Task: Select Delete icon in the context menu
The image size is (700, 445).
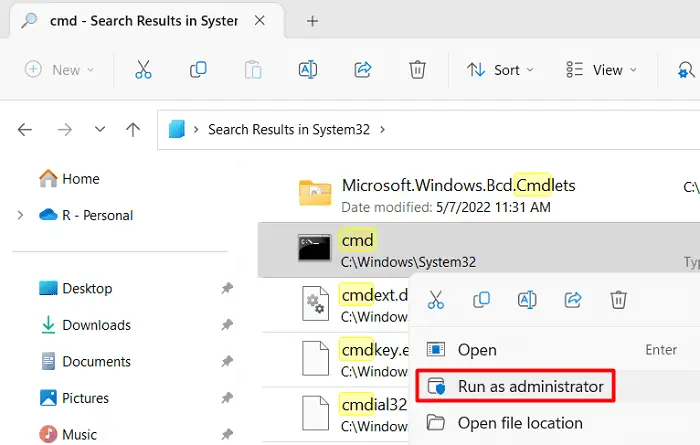Action: click(x=618, y=299)
